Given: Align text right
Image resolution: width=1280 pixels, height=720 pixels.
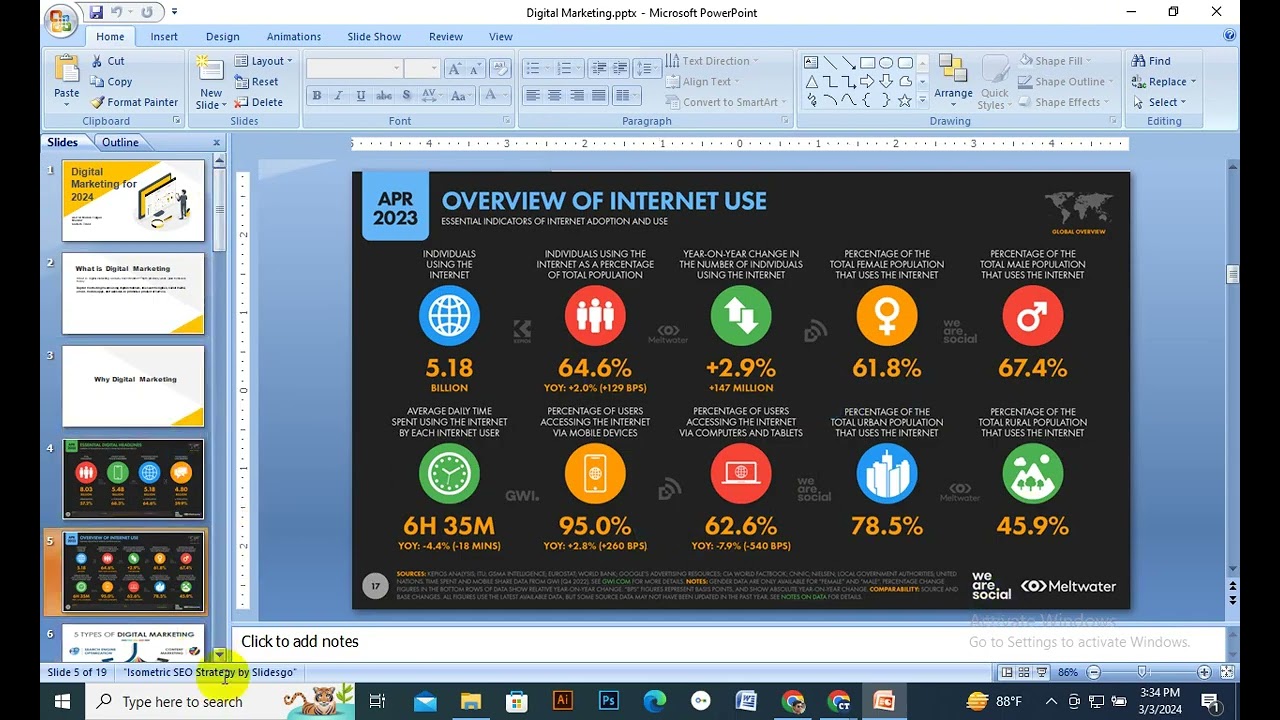Looking at the screenshot, I should tap(576, 96).
